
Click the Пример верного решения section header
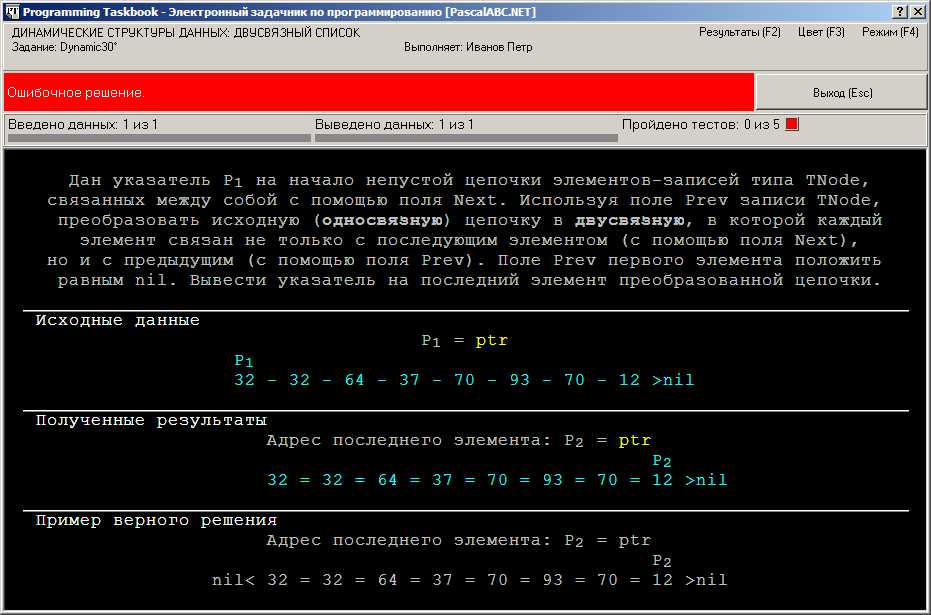(156, 521)
